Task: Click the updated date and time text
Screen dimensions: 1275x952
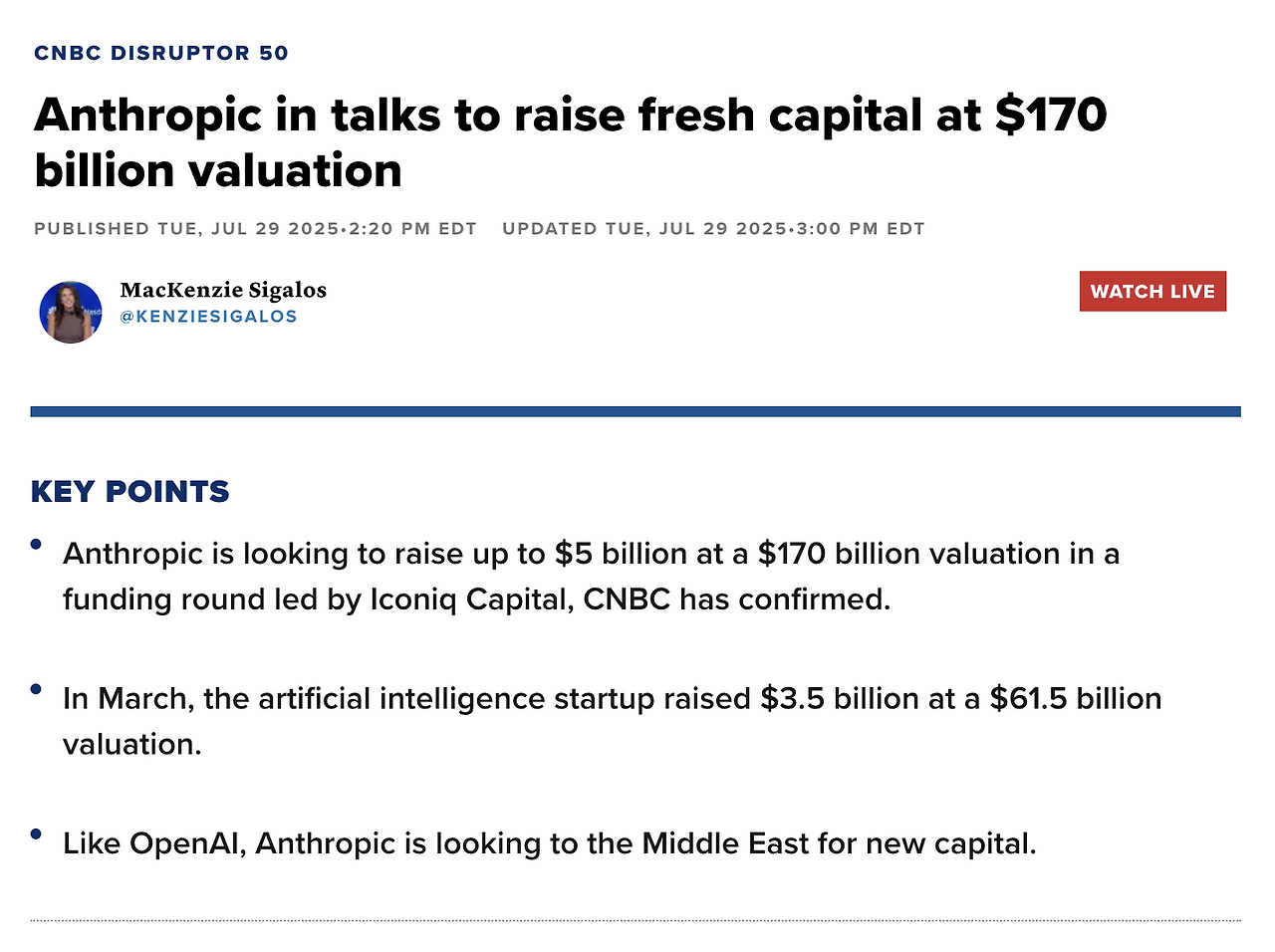Action: tap(713, 228)
